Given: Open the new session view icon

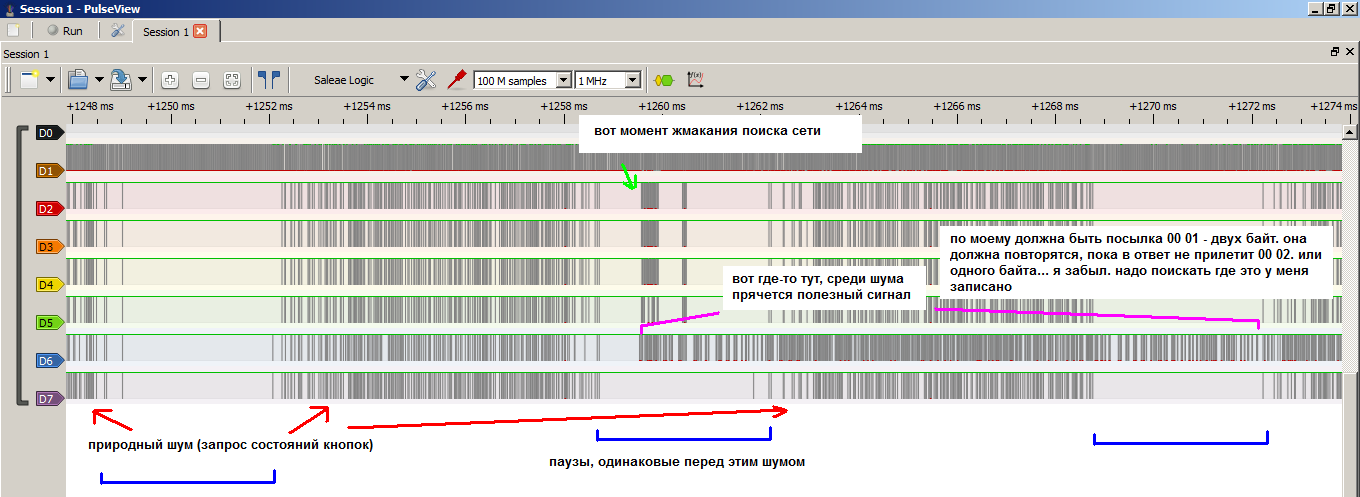Looking at the screenshot, I should click(x=29, y=80).
